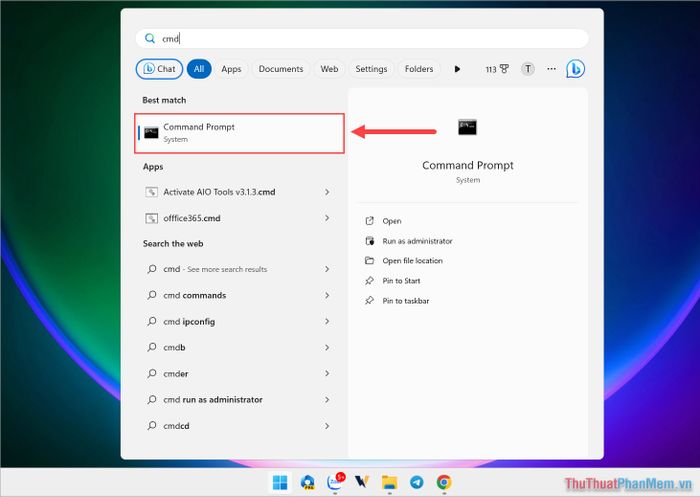Click the Open action's arrow-box icon
700x497 pixels.
point(369,221)
